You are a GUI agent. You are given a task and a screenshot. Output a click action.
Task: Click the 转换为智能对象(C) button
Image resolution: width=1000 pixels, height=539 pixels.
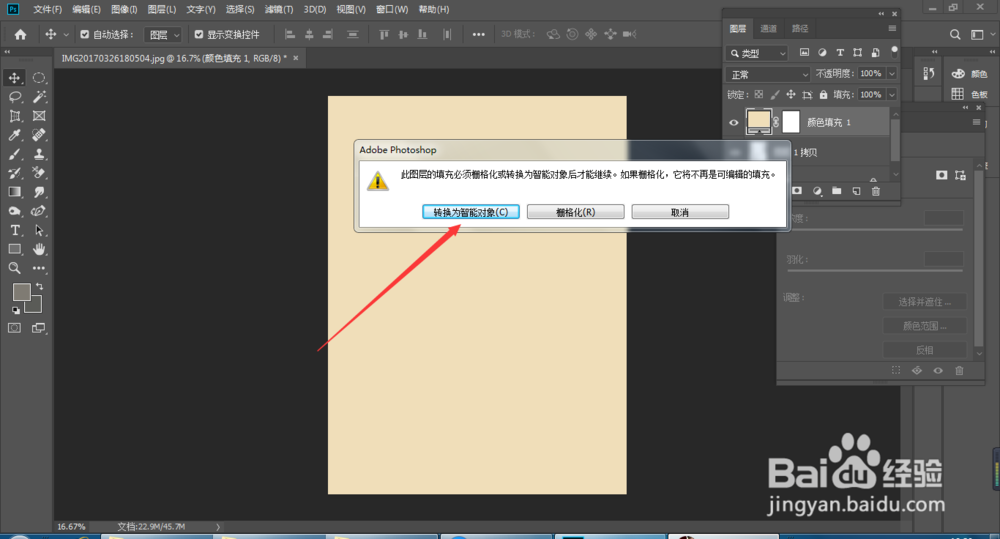tap(471, 212)
